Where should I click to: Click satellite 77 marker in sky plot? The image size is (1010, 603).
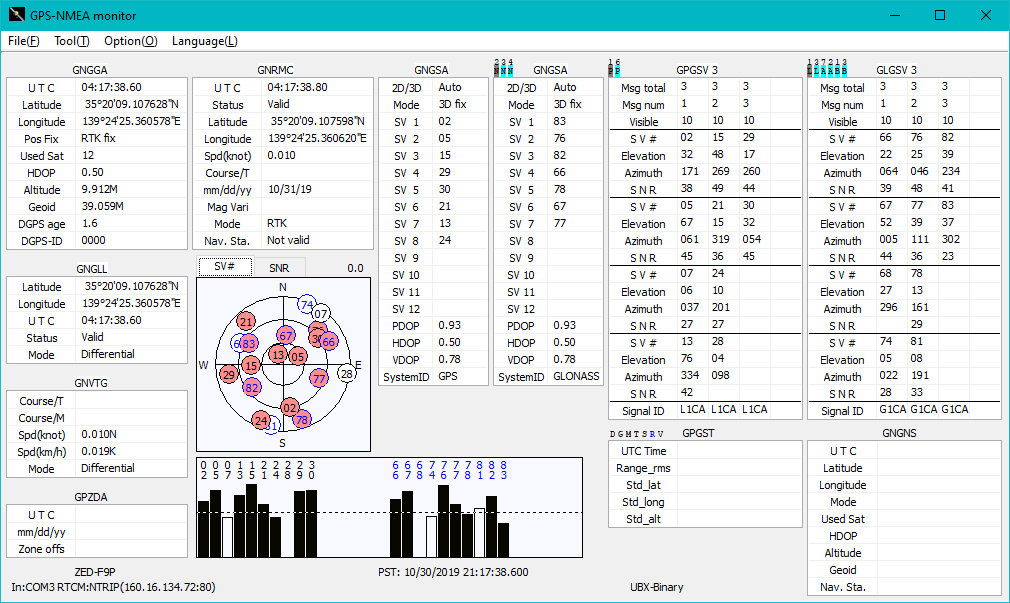coord(319,378)
